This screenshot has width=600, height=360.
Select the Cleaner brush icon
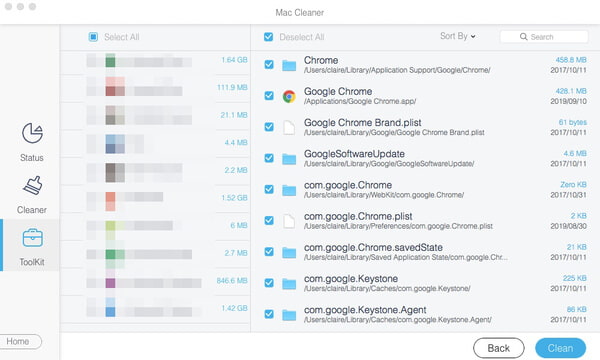(x=32, y=186)
